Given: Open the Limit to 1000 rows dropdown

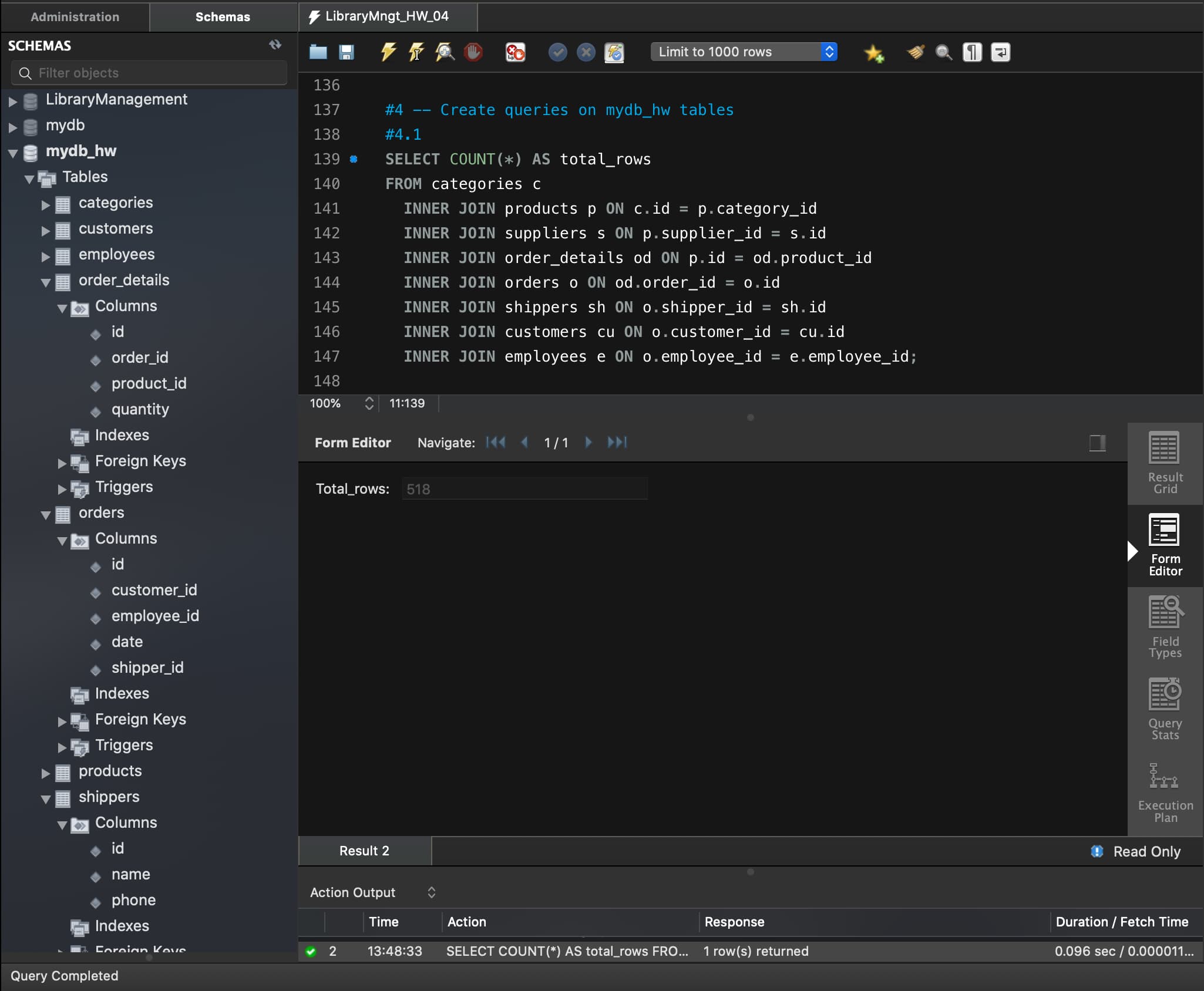Looking at the screenshot, I should point(744,52).
